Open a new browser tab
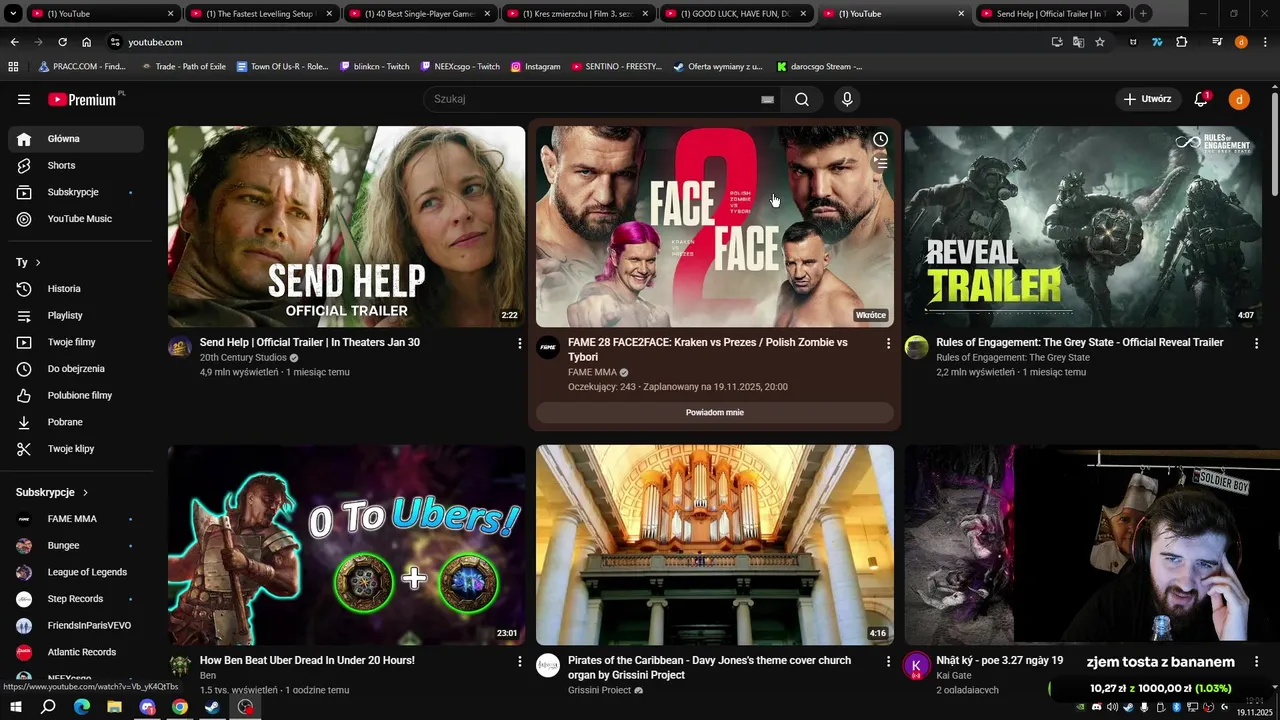Image resolution: width=1280 pixels, height=720 pixels. point(1143,14)
